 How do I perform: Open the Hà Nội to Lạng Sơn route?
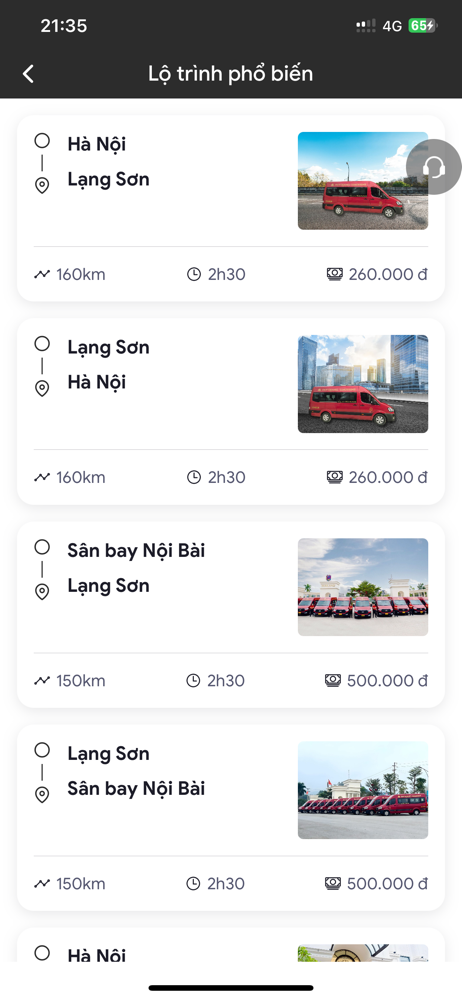tap(231, 208)
